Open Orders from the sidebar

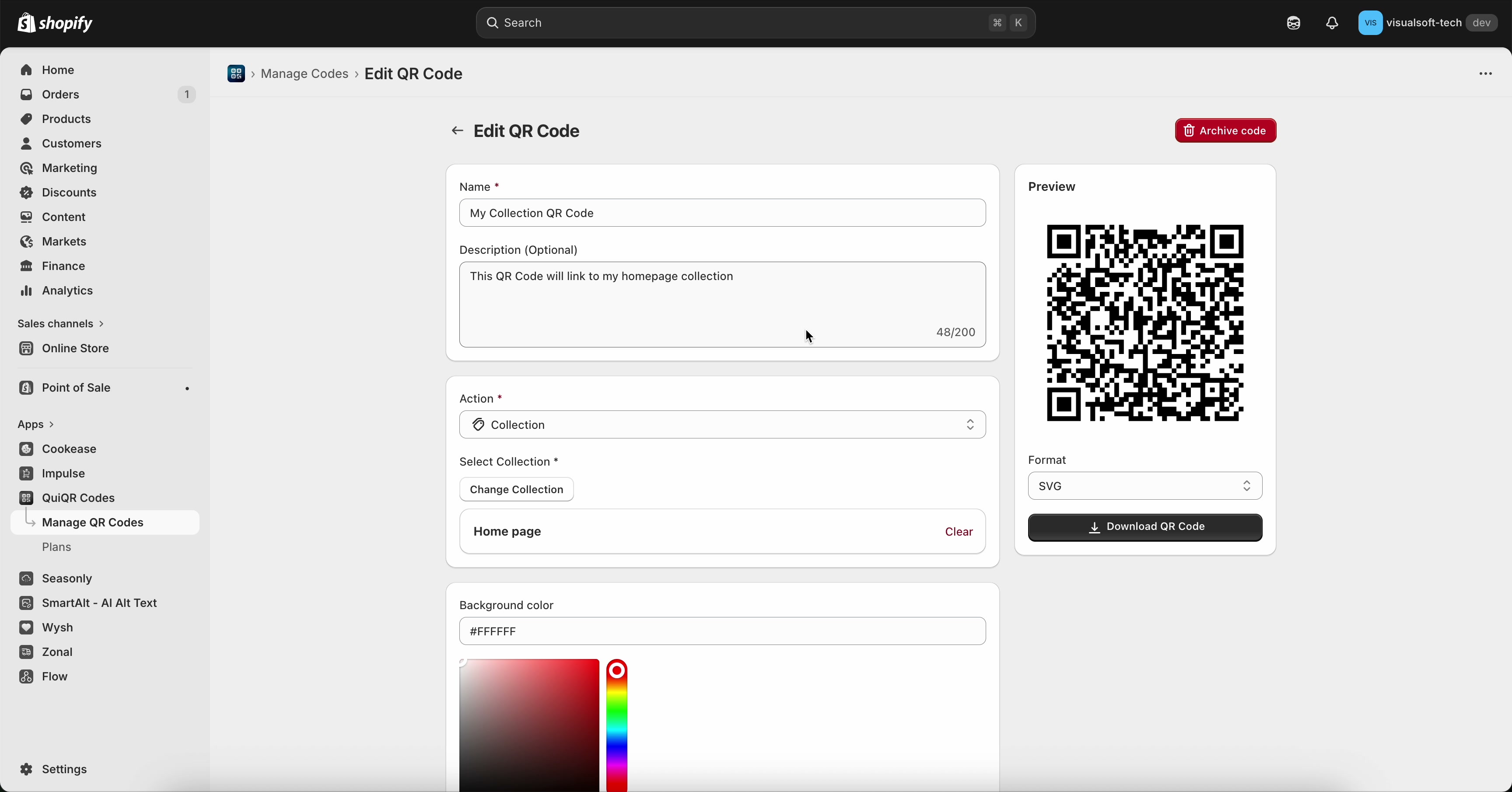[x=60, y=95]
